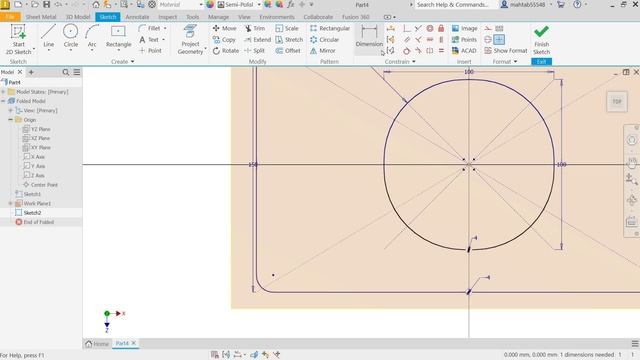
Task: Collapse the Folded Model node
Action: (x=4, y=101)
